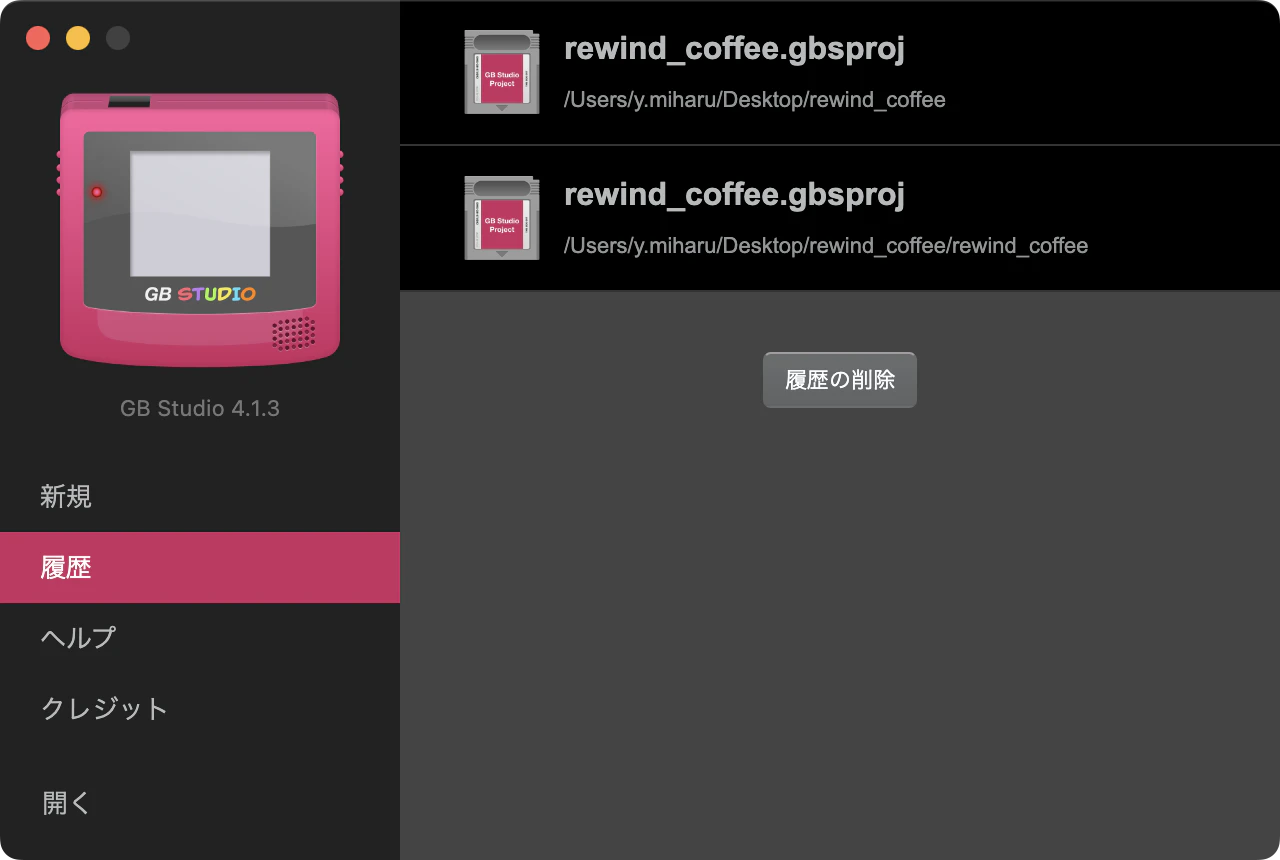Click the 履歴の削除 button
Image resolution: width=1280 pixels, height=860 pixels.
click(x=840, y=380)
